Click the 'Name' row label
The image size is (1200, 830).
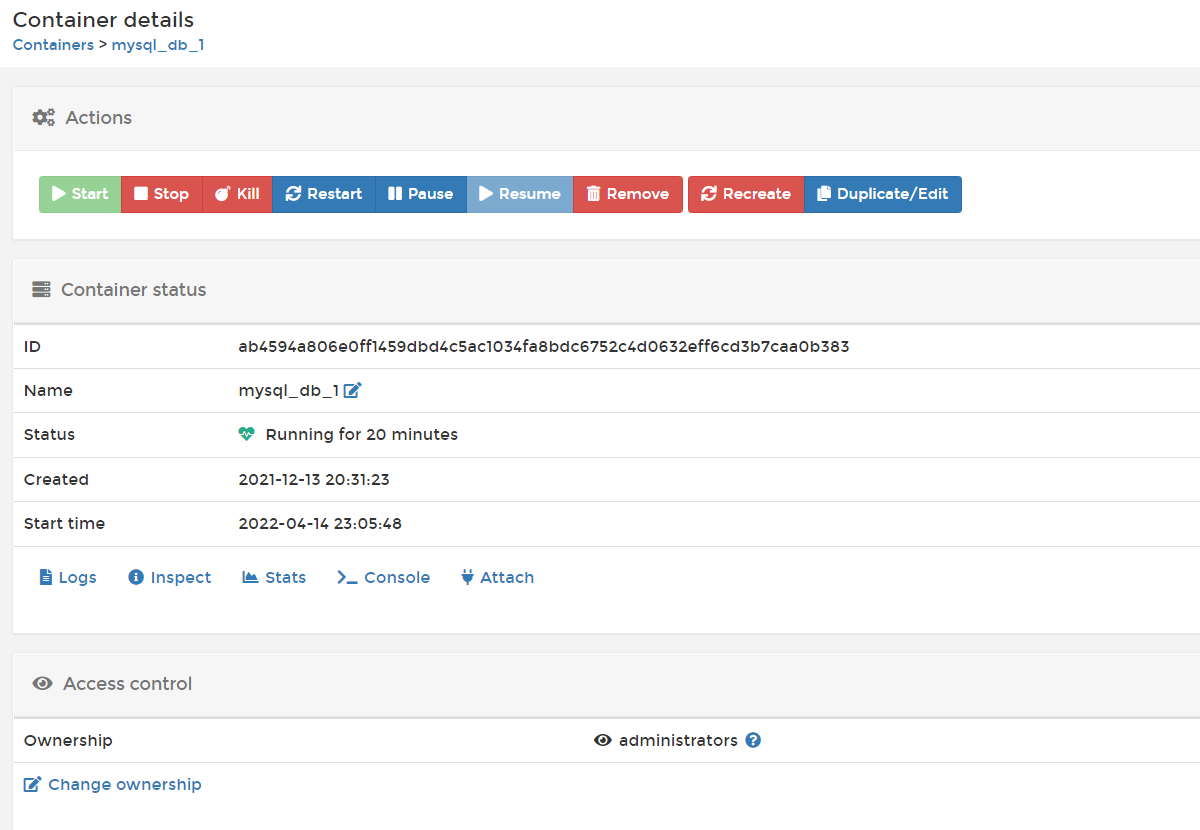click(x=48, y=390)
